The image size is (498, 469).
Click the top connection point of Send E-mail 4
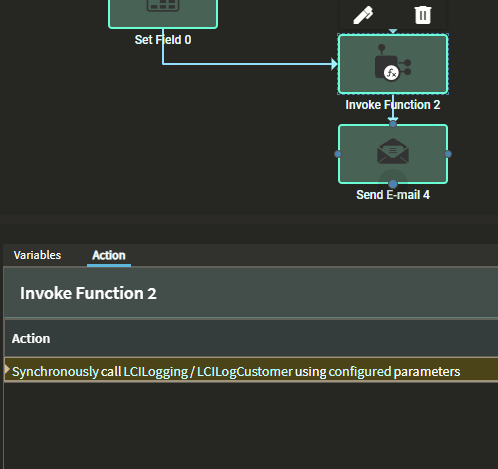pos(393,124)
